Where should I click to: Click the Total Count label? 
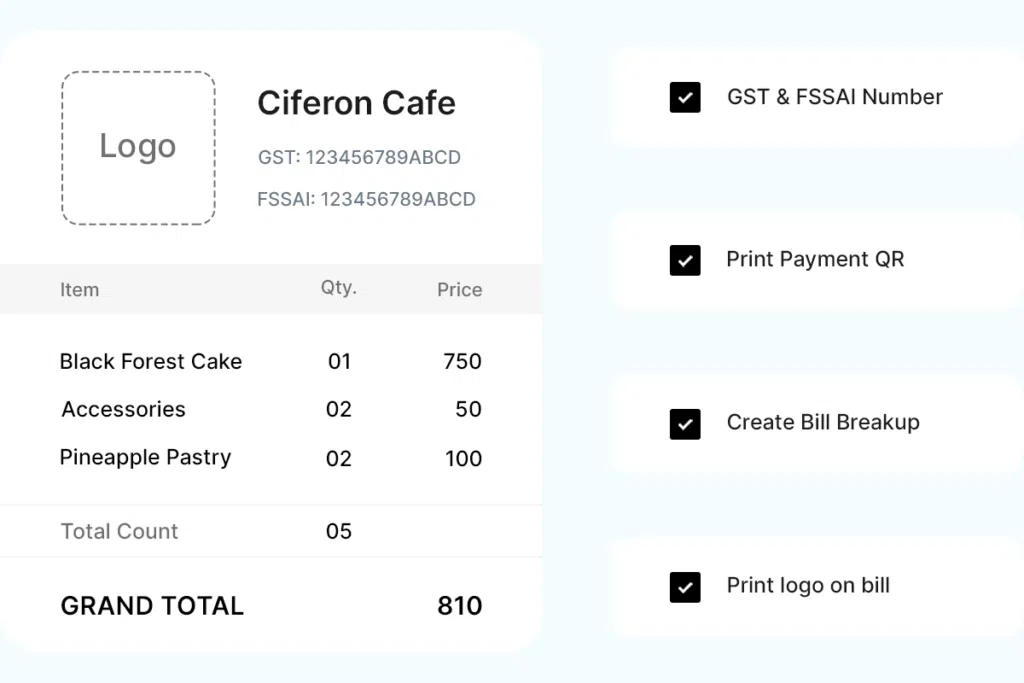pyautogui.click(x=119, y=532)
